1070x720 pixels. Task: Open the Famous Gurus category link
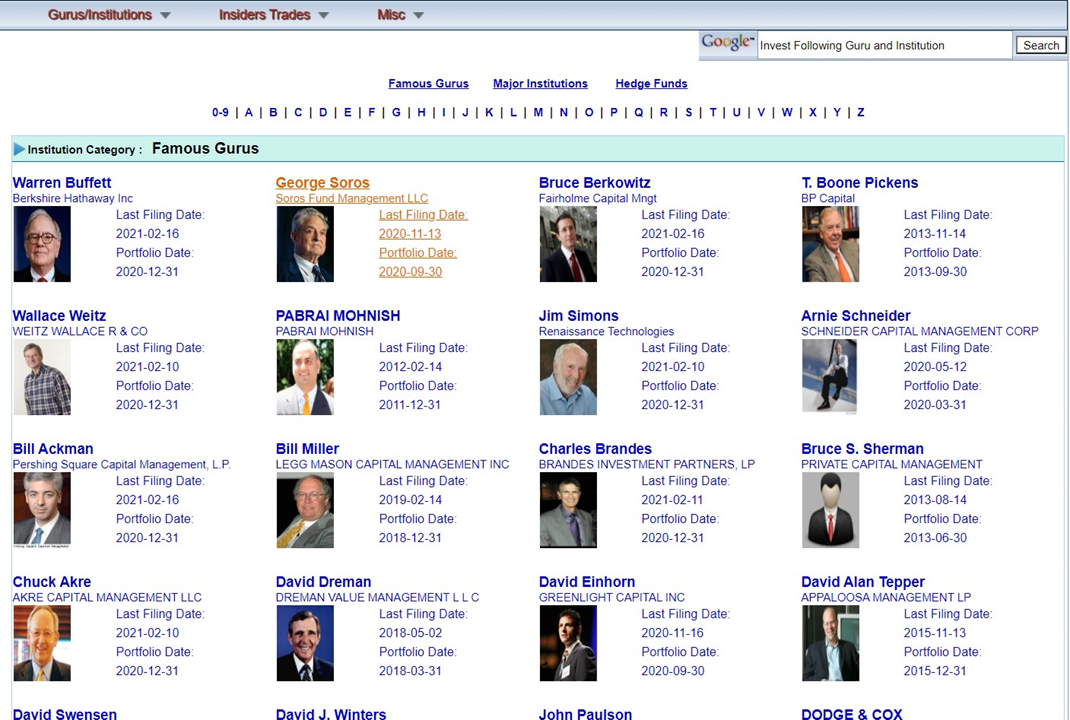coord(429,83)
